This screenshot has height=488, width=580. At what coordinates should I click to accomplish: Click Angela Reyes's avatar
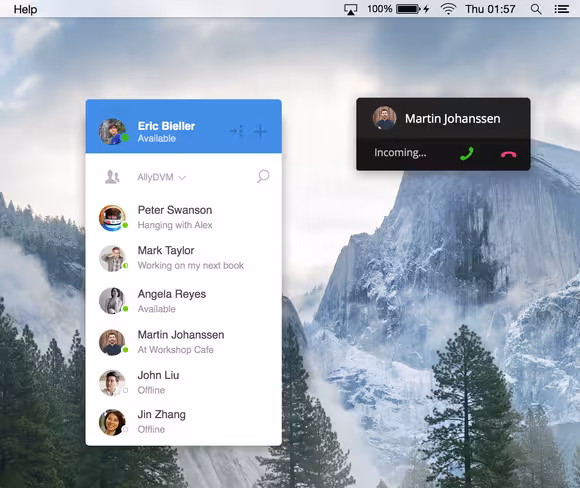point(112,301)
